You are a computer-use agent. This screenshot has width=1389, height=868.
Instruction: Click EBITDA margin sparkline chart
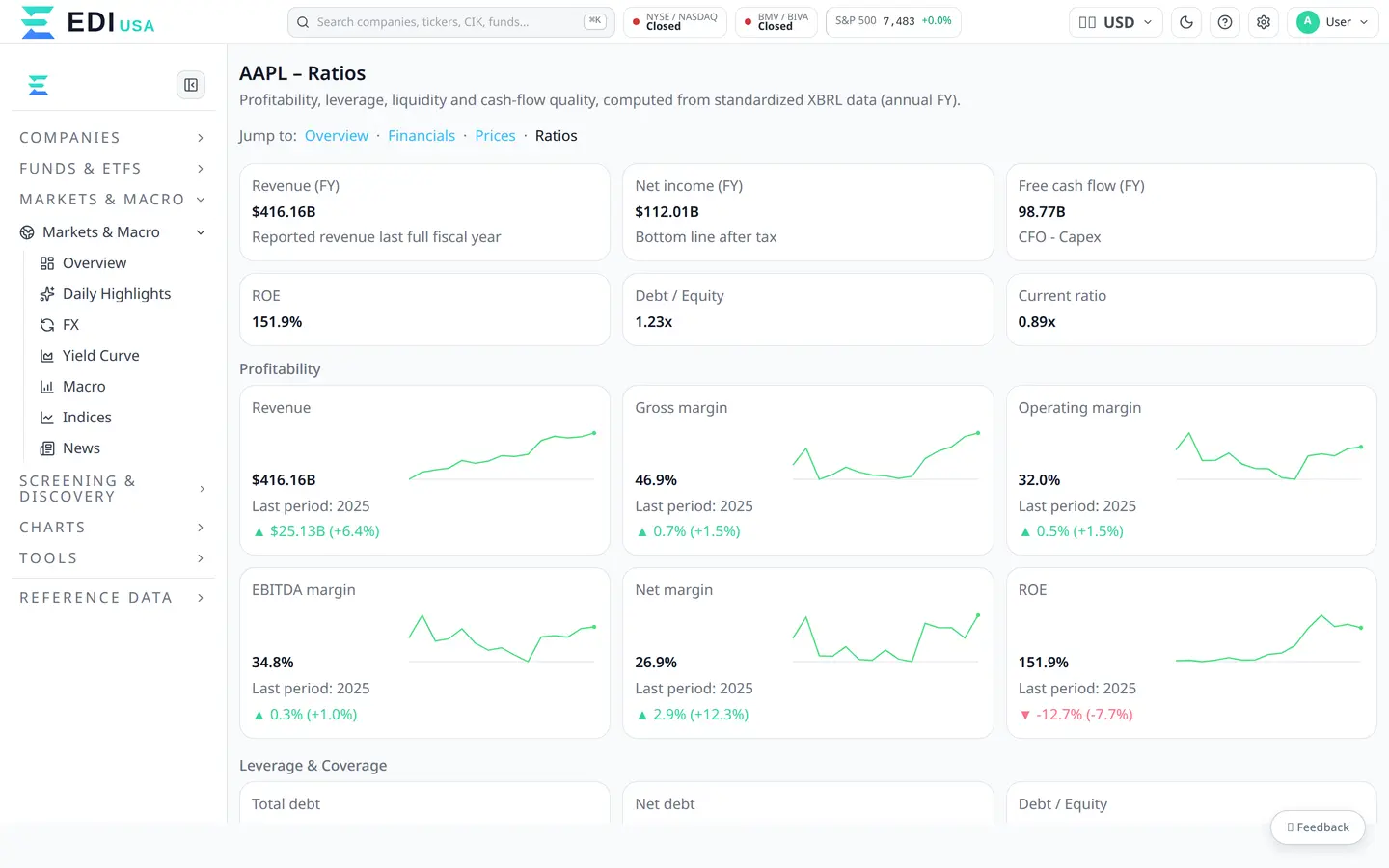click(x=503, y=638)
